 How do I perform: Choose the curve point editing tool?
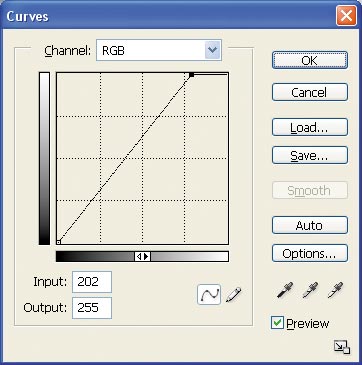point(209,294)
